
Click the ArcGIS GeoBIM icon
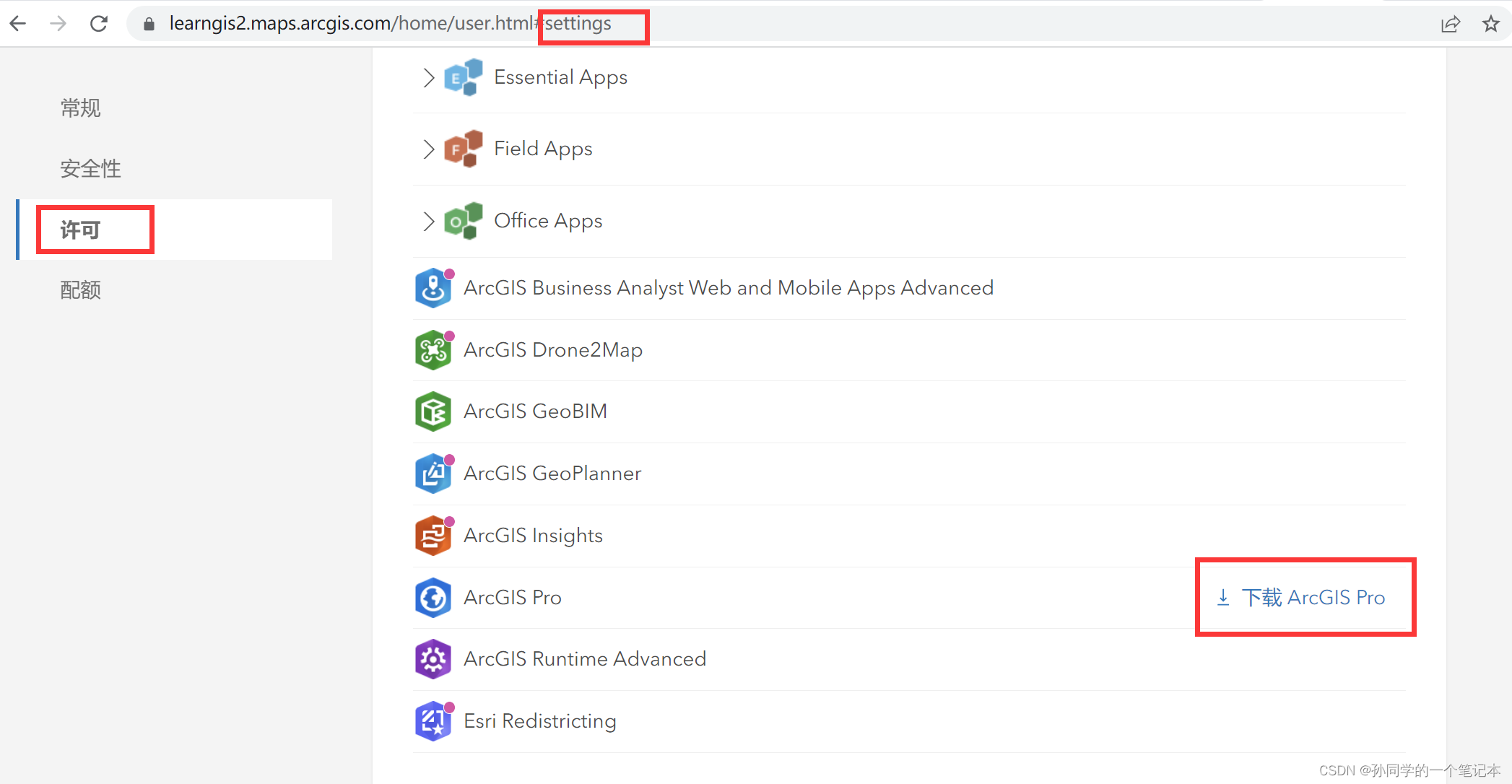(x=433, y=411)
